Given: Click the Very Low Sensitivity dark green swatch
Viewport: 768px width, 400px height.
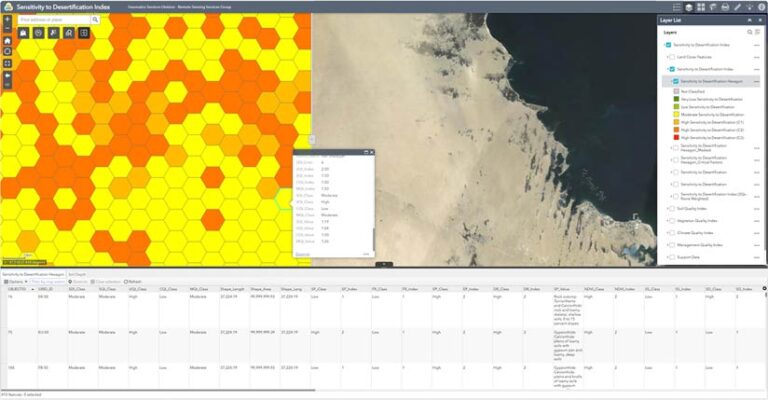Looking at the screenshot, I should click(676, 99).
